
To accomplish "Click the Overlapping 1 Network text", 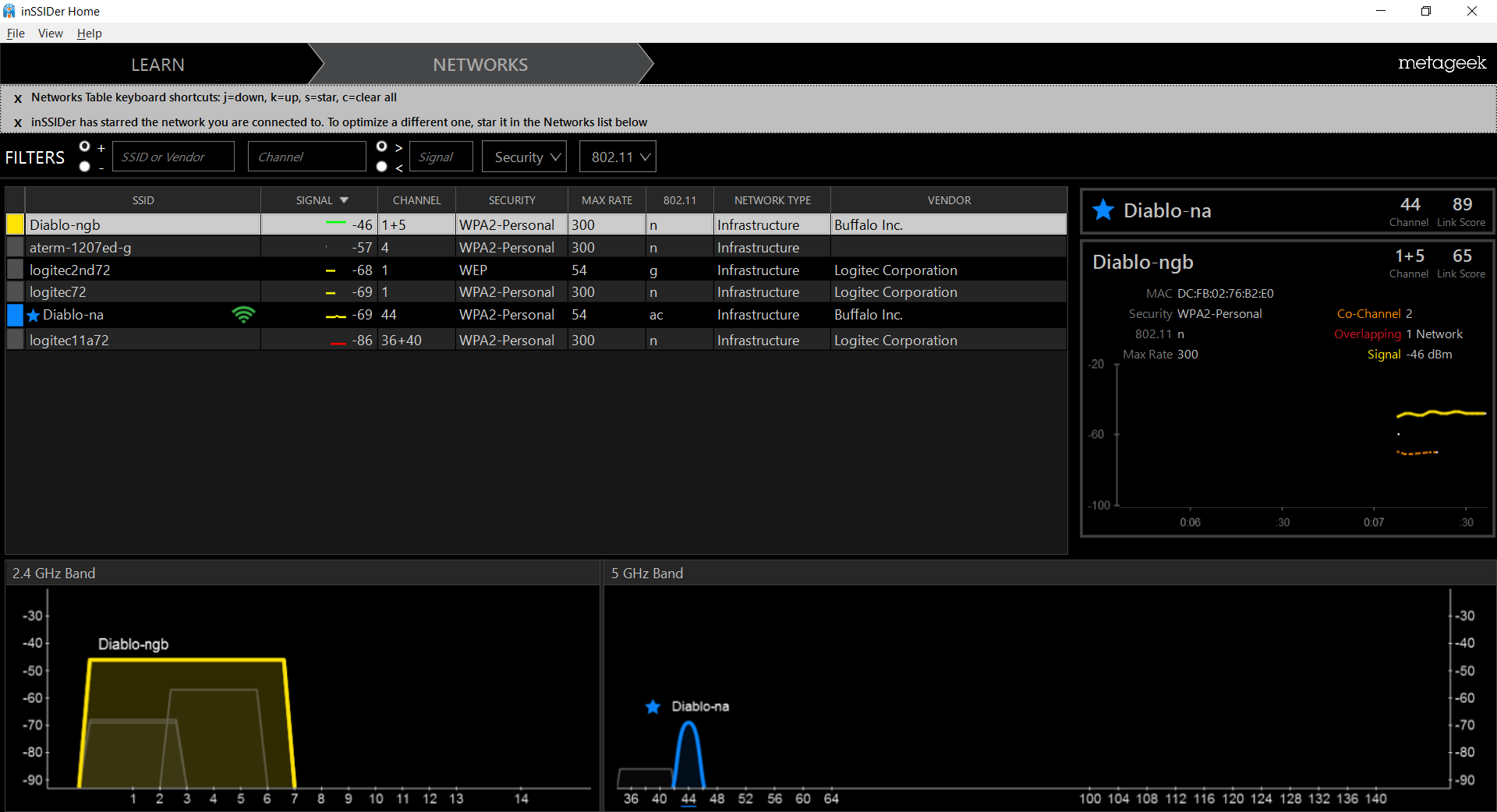I will coord(1398,334).
